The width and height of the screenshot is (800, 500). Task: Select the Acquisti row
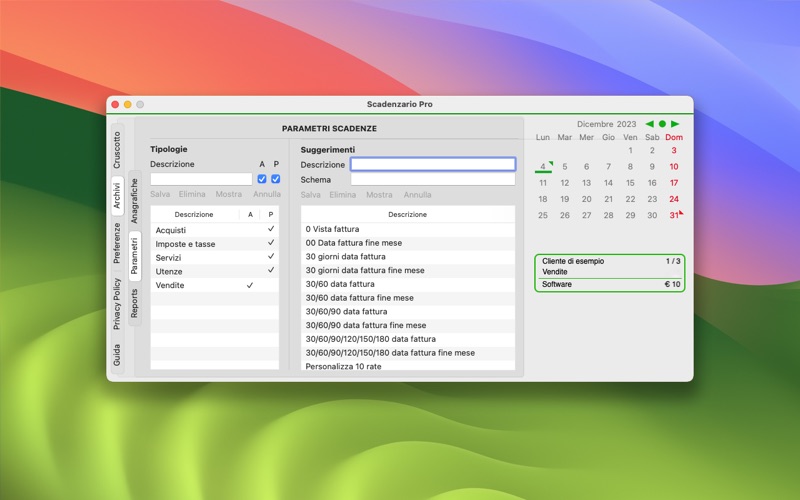click(215, 230)
